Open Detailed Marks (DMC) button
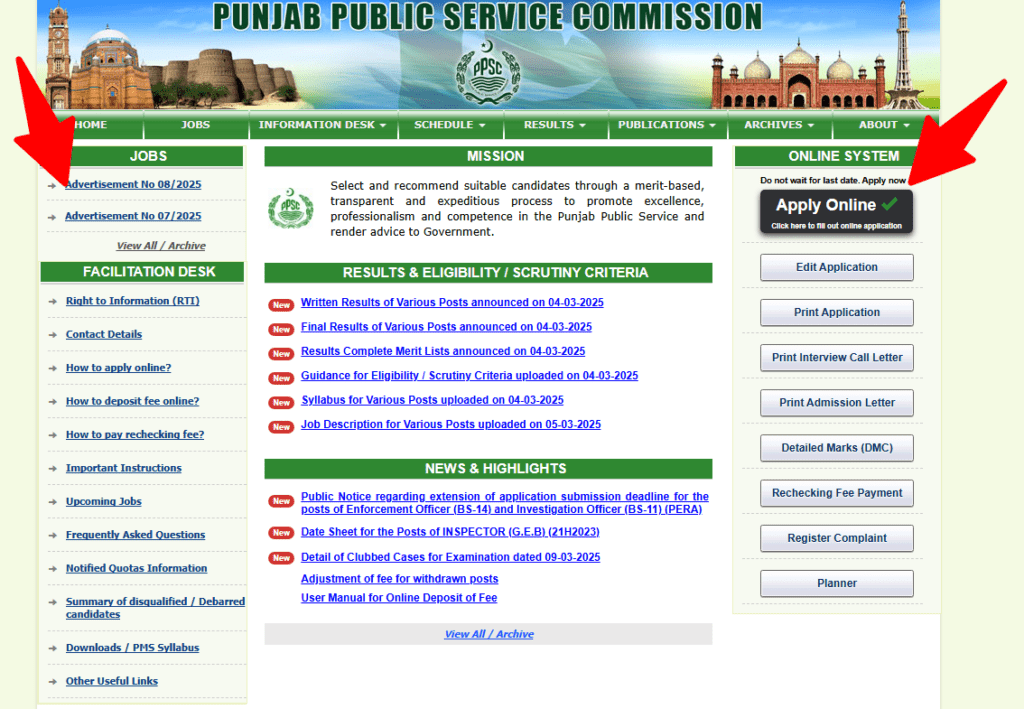This screenshot has height=709, width=1024. click(837, 448)
